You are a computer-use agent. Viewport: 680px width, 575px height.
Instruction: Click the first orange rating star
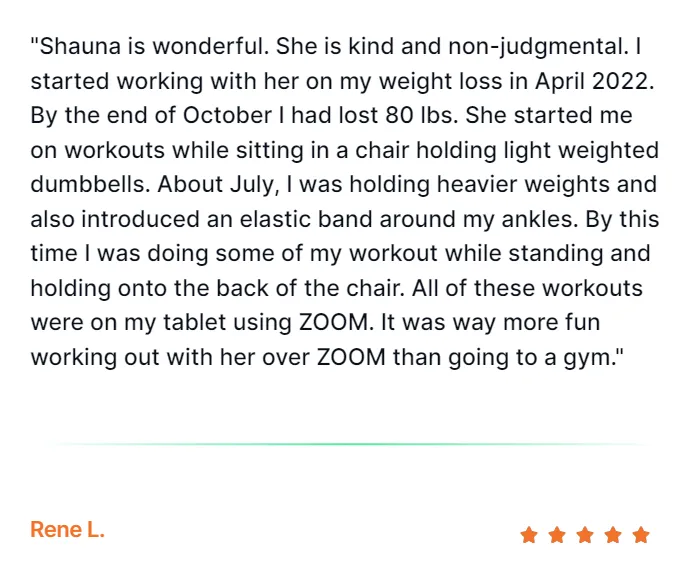click(x=529, y=535)
